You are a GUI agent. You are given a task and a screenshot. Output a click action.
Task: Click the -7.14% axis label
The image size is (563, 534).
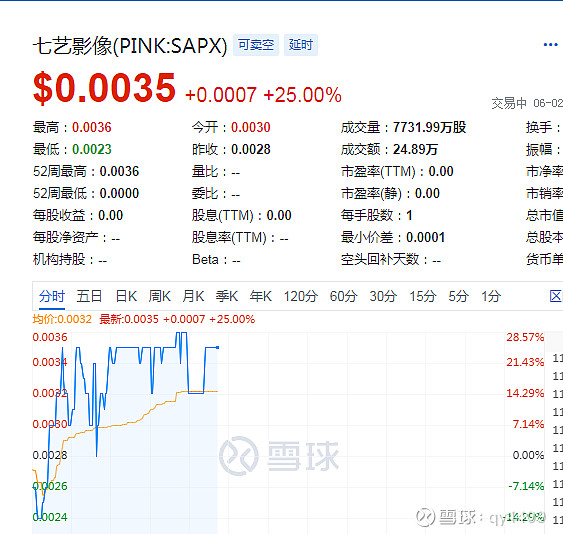526,486
